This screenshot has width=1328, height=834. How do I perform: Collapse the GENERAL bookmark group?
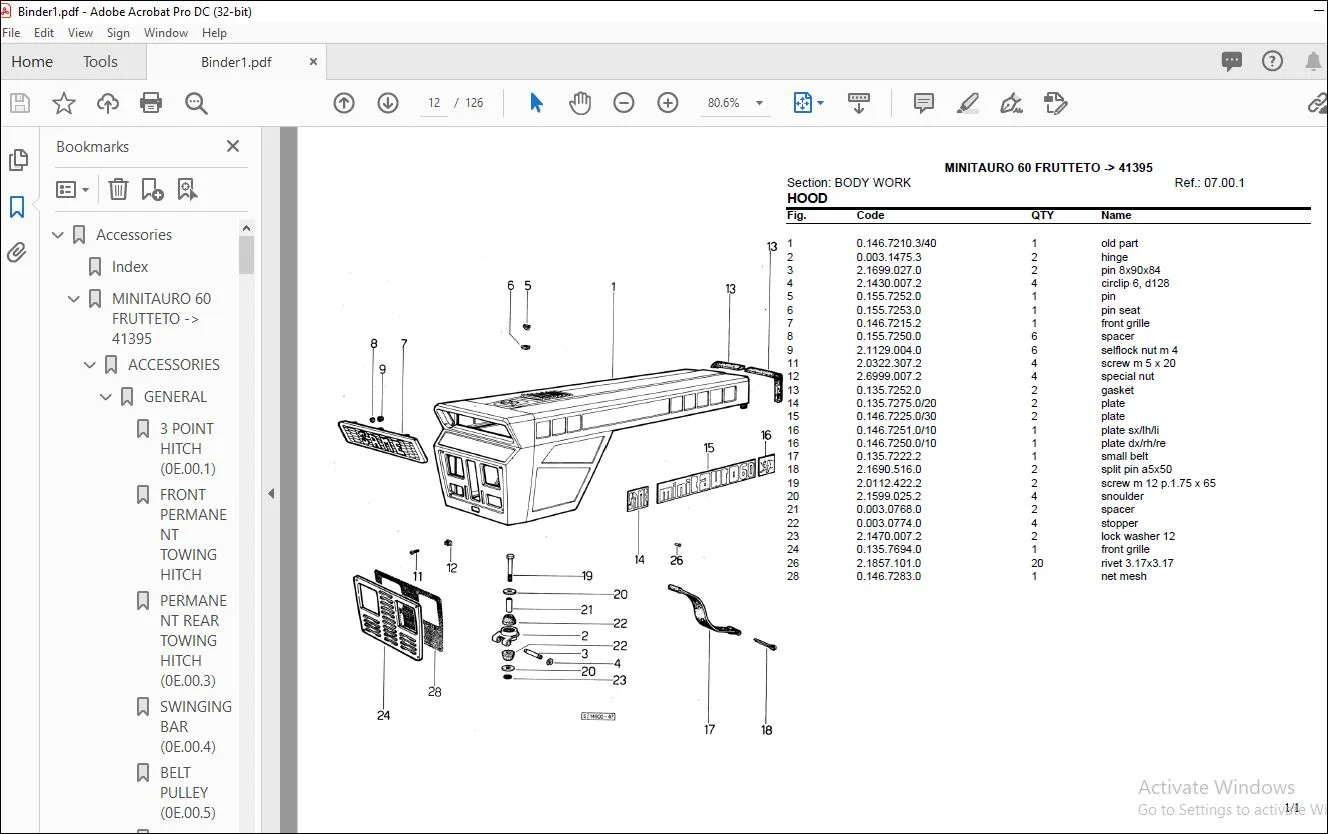coord(106,397)
